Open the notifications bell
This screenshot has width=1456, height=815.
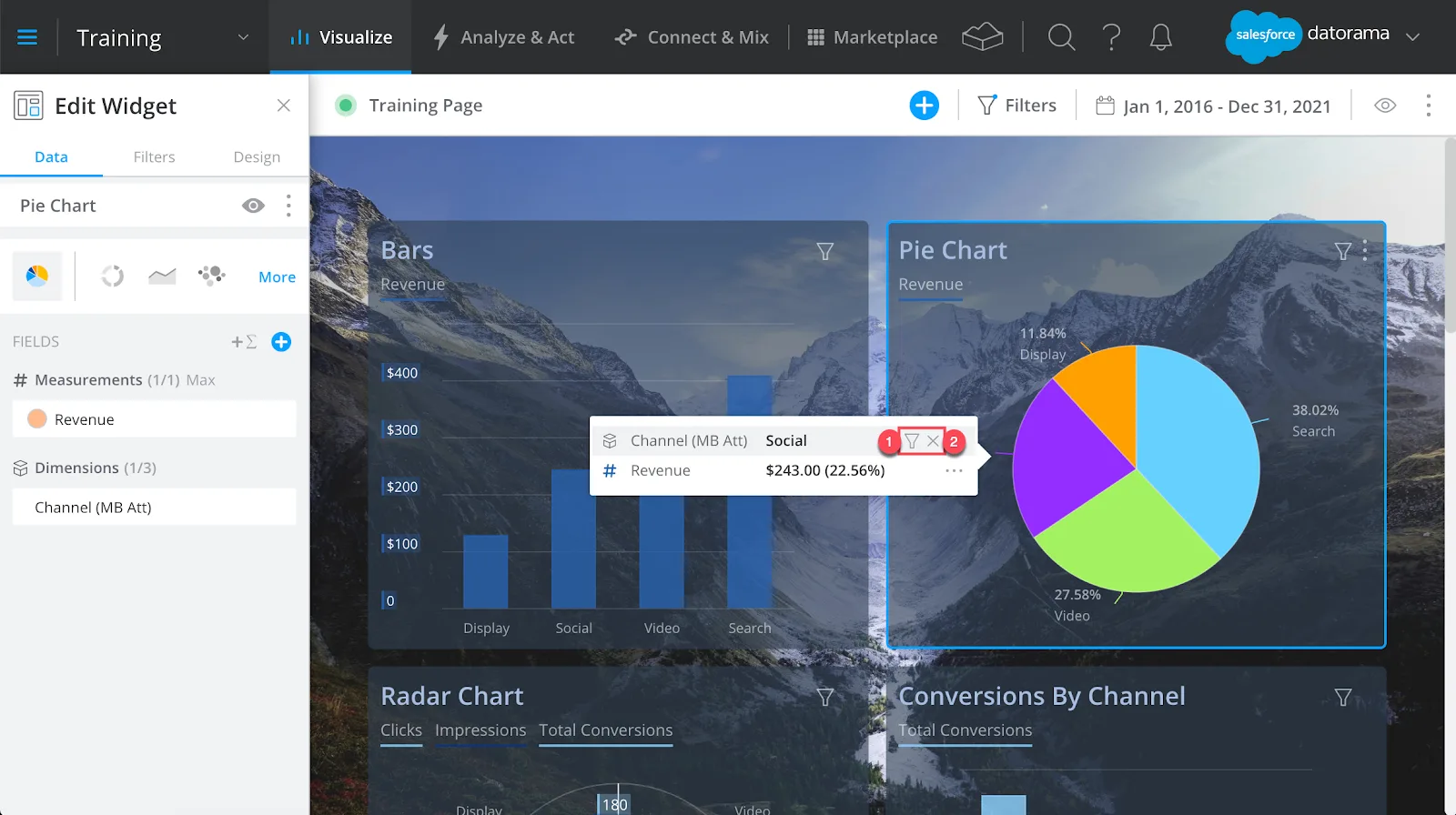[x=1160, y=37]
